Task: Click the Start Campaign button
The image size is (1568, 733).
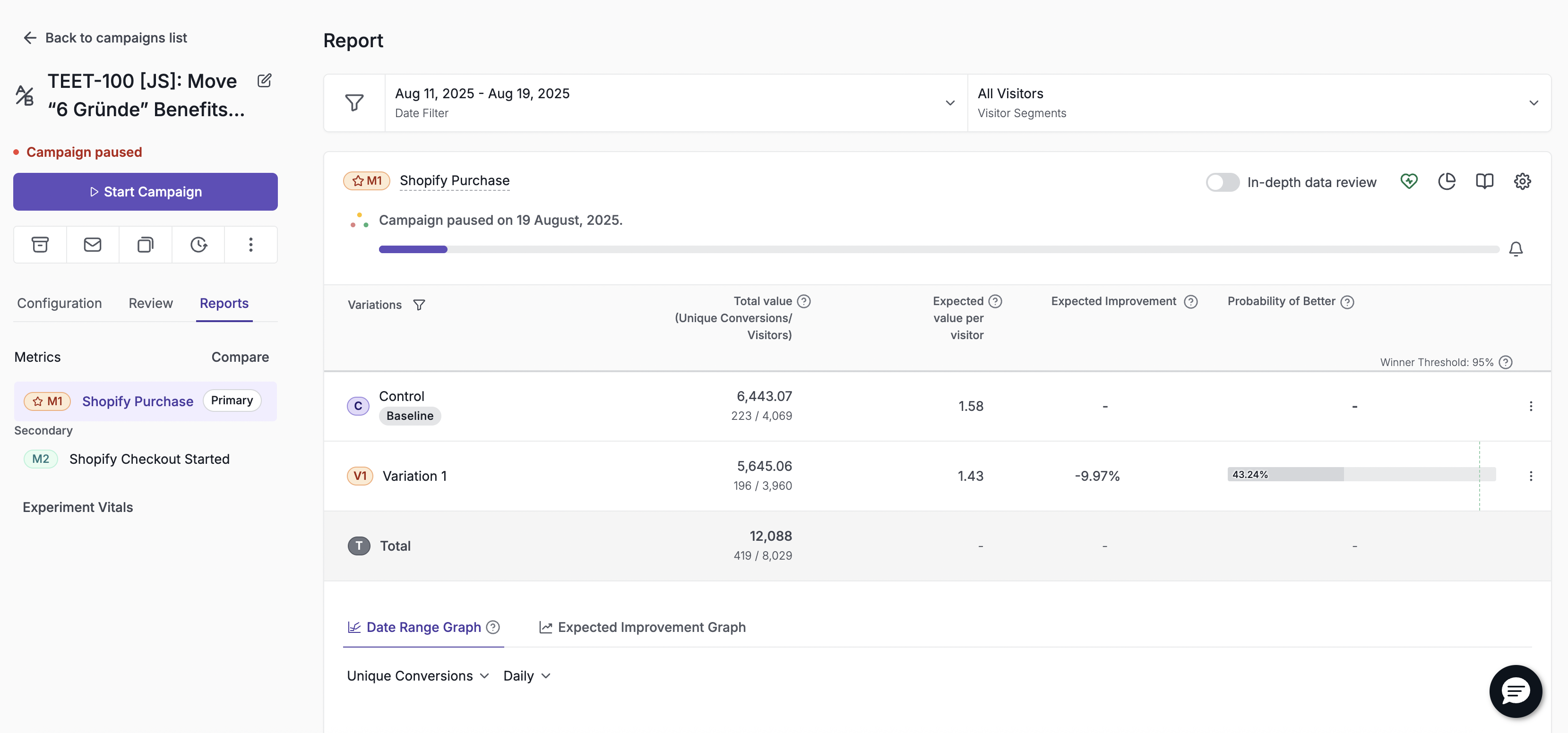Action: click(x=146, y=192)
